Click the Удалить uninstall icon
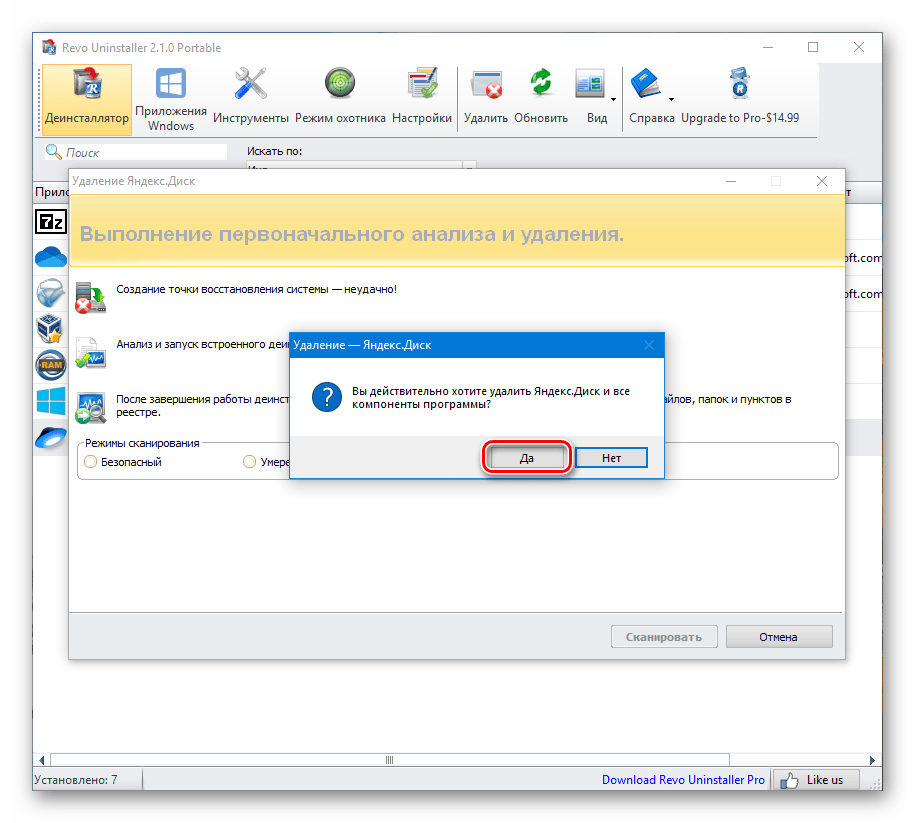915x823 pixels. tap(486, 99)
